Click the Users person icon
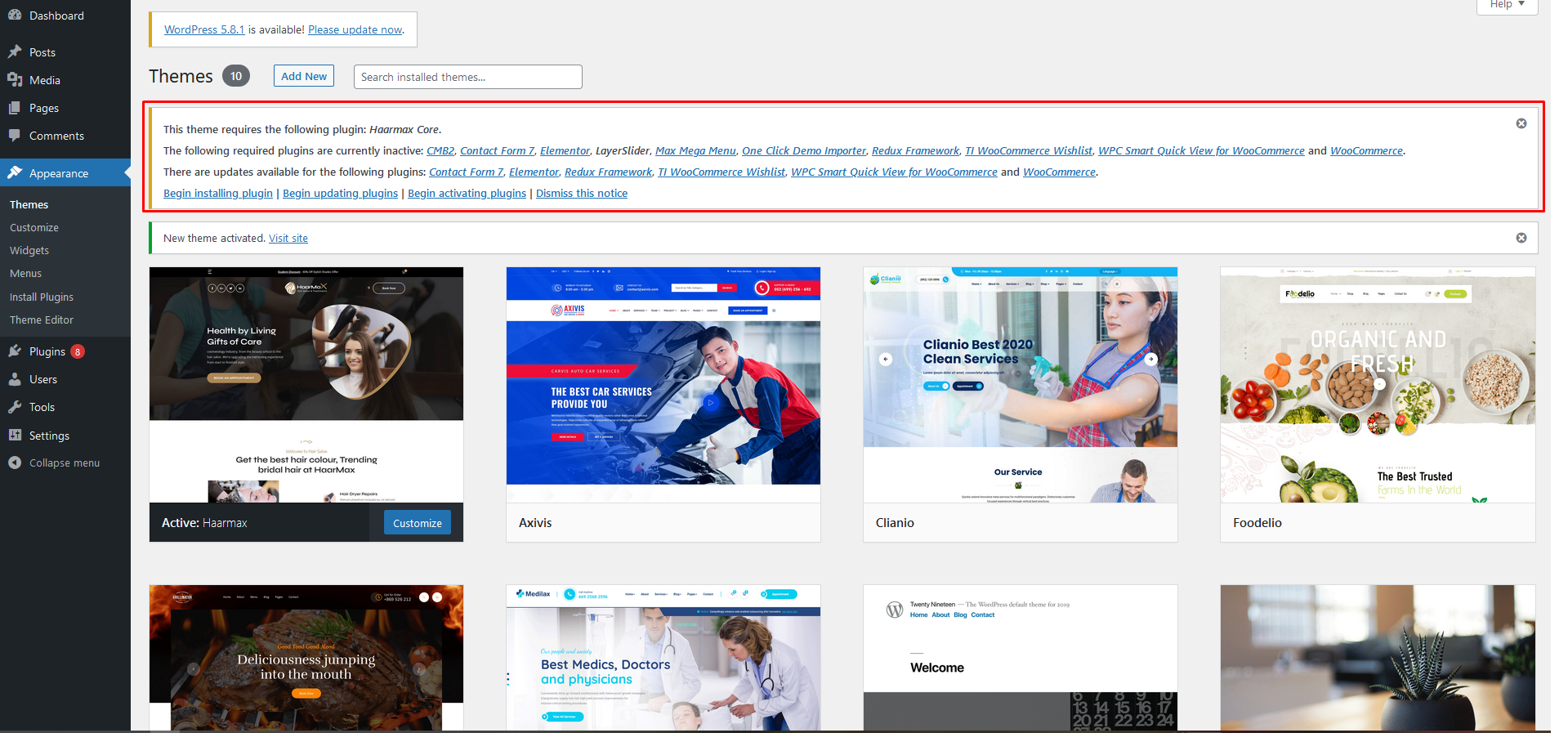This screenshot has height=733, width=1568. [x=15, y=378]
